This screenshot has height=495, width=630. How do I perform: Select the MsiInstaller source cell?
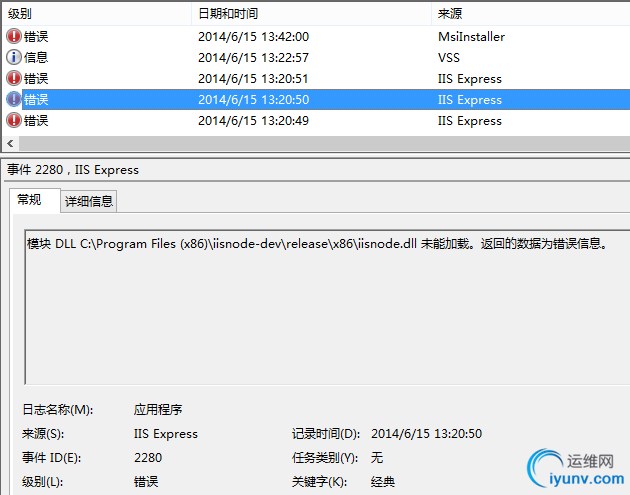point(471,37)
